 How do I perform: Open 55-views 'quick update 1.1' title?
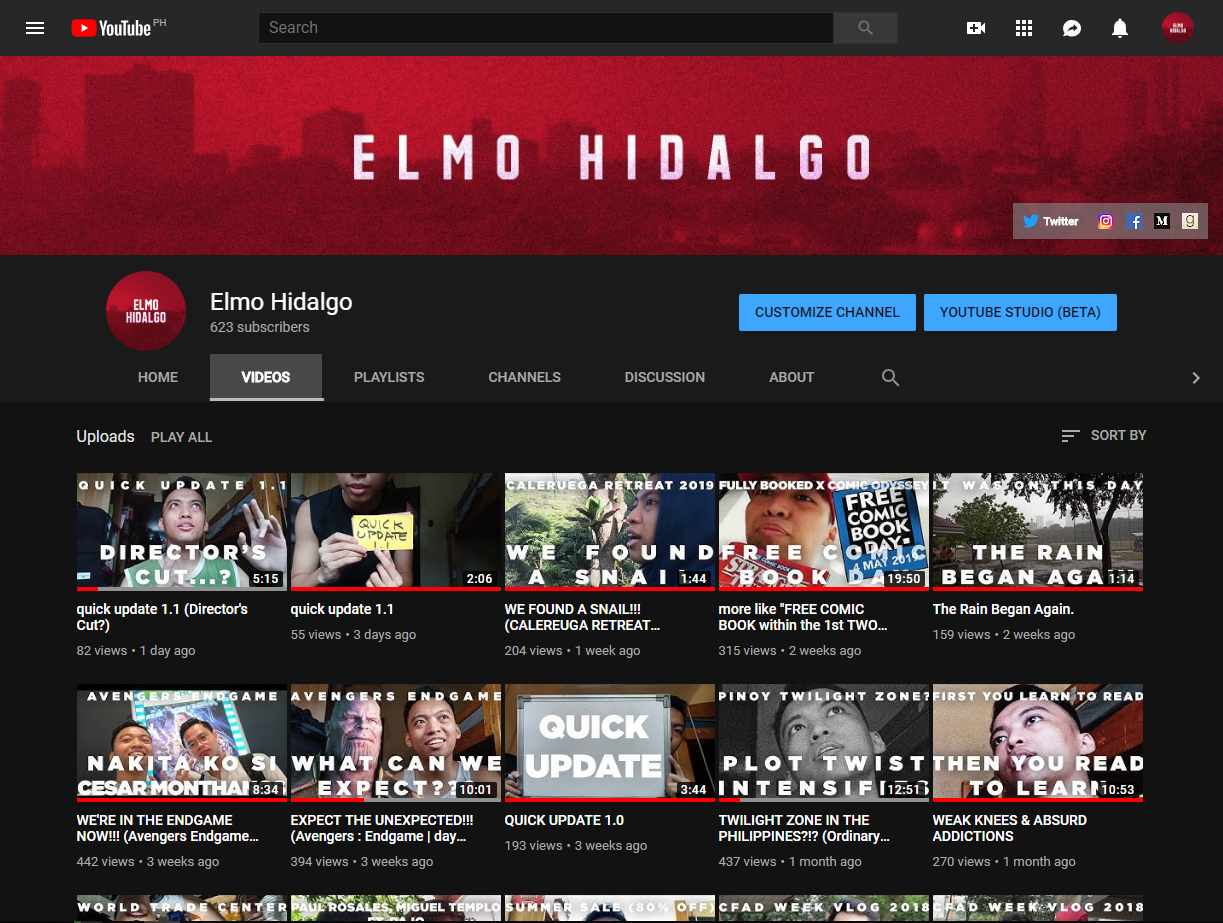pyautogui.click(x=342, y=609)
